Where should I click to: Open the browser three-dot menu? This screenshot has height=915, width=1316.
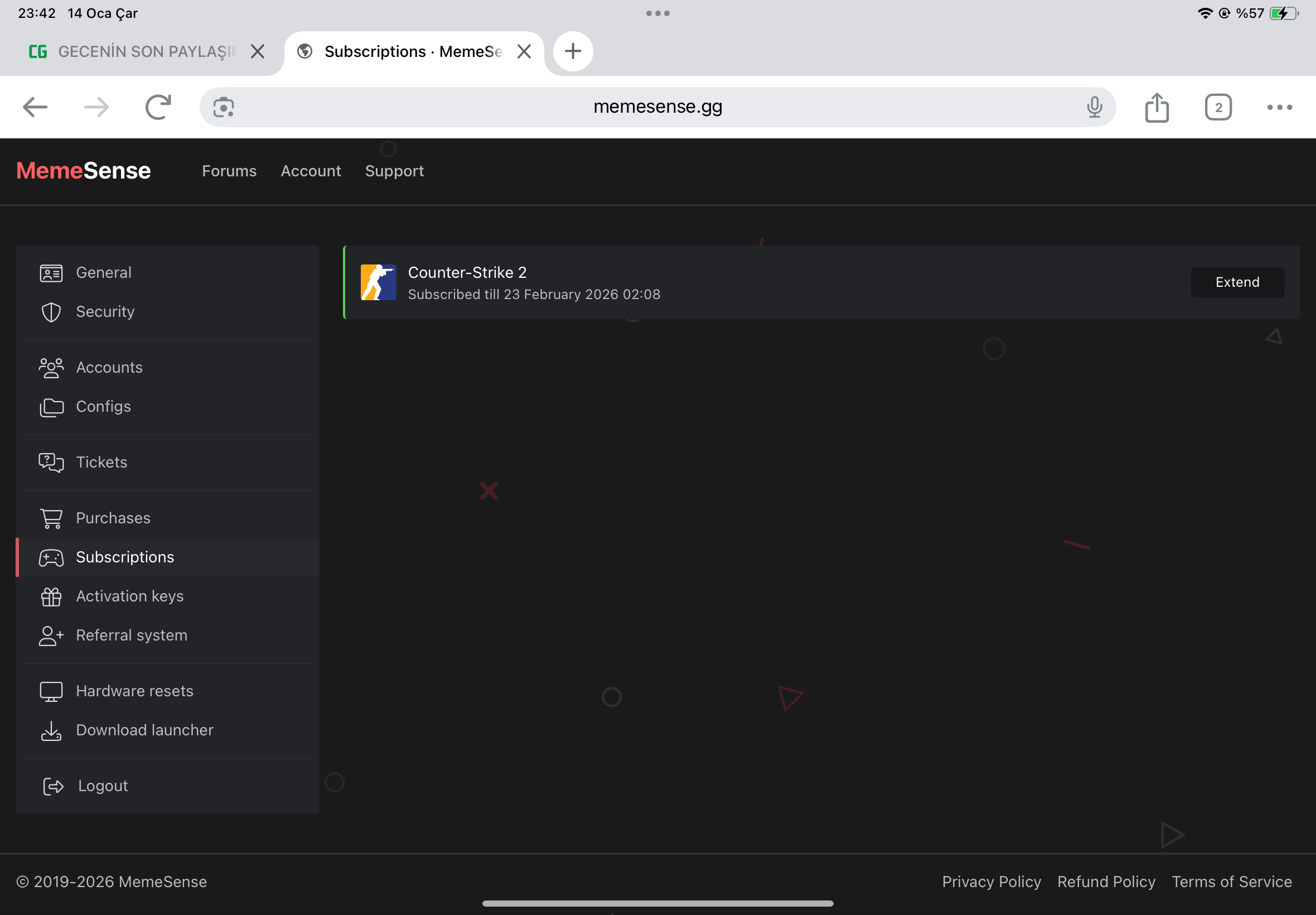(x=1279, y=107)
